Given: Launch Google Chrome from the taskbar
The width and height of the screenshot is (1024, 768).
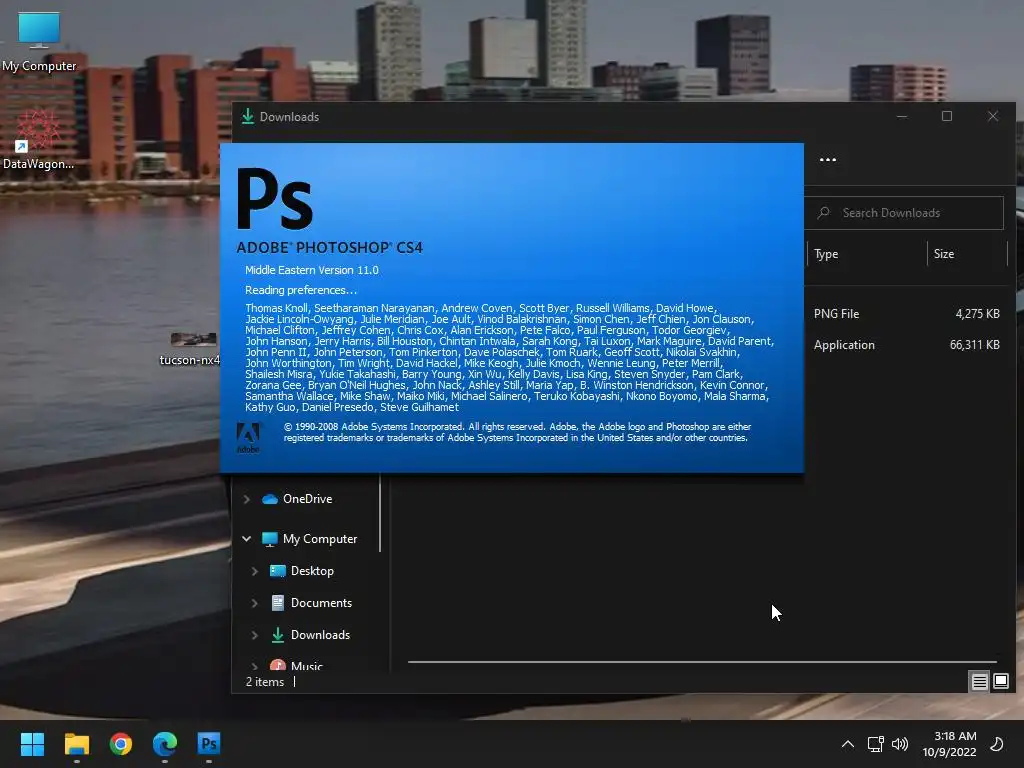Looking at the screenshot, I should (x=121, y=744).
